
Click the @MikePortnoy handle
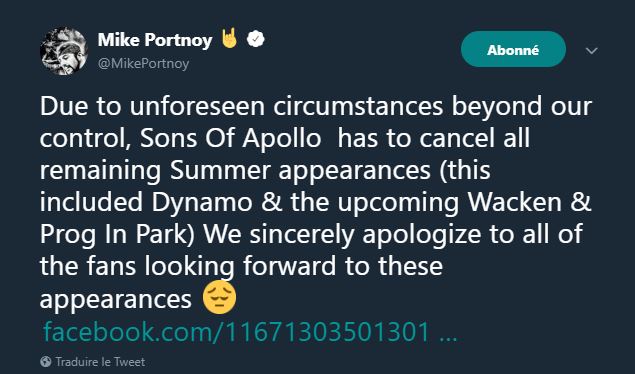click(143, 64)
